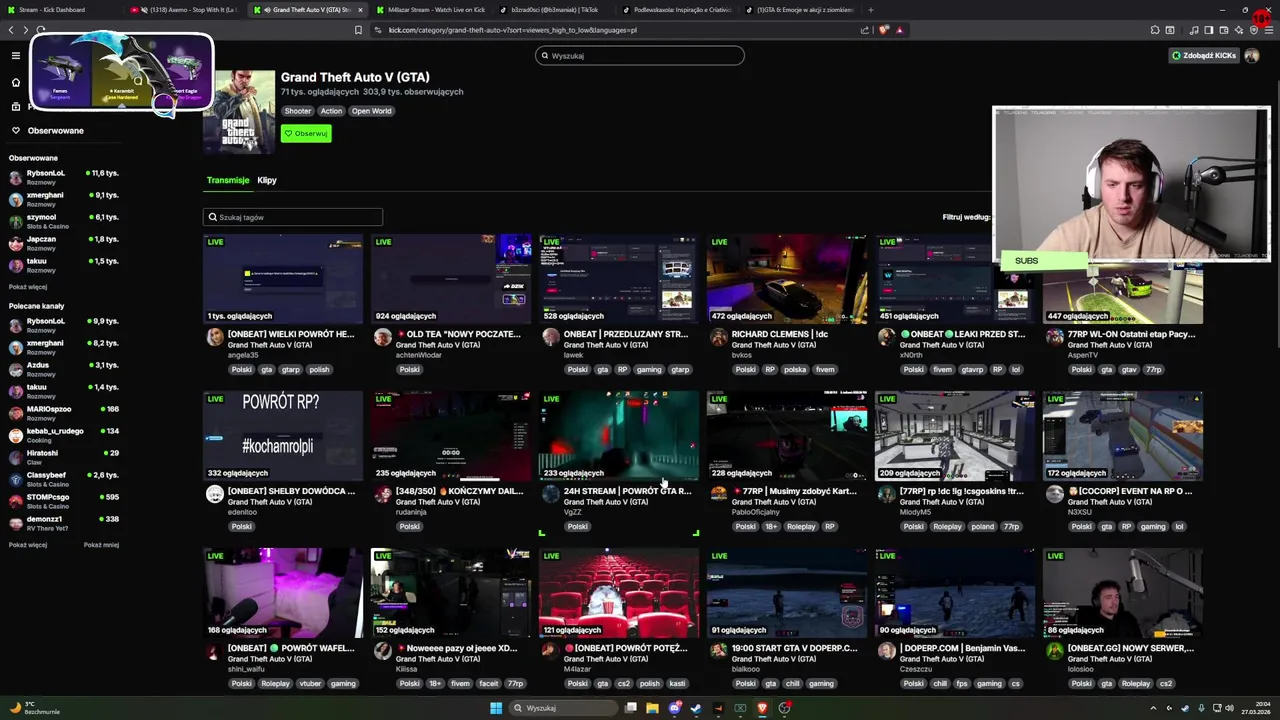The height and width of the screenshot is (720, 1280).
Task: Open Brave browser taskbar icon
Action: tap(762, 708)
